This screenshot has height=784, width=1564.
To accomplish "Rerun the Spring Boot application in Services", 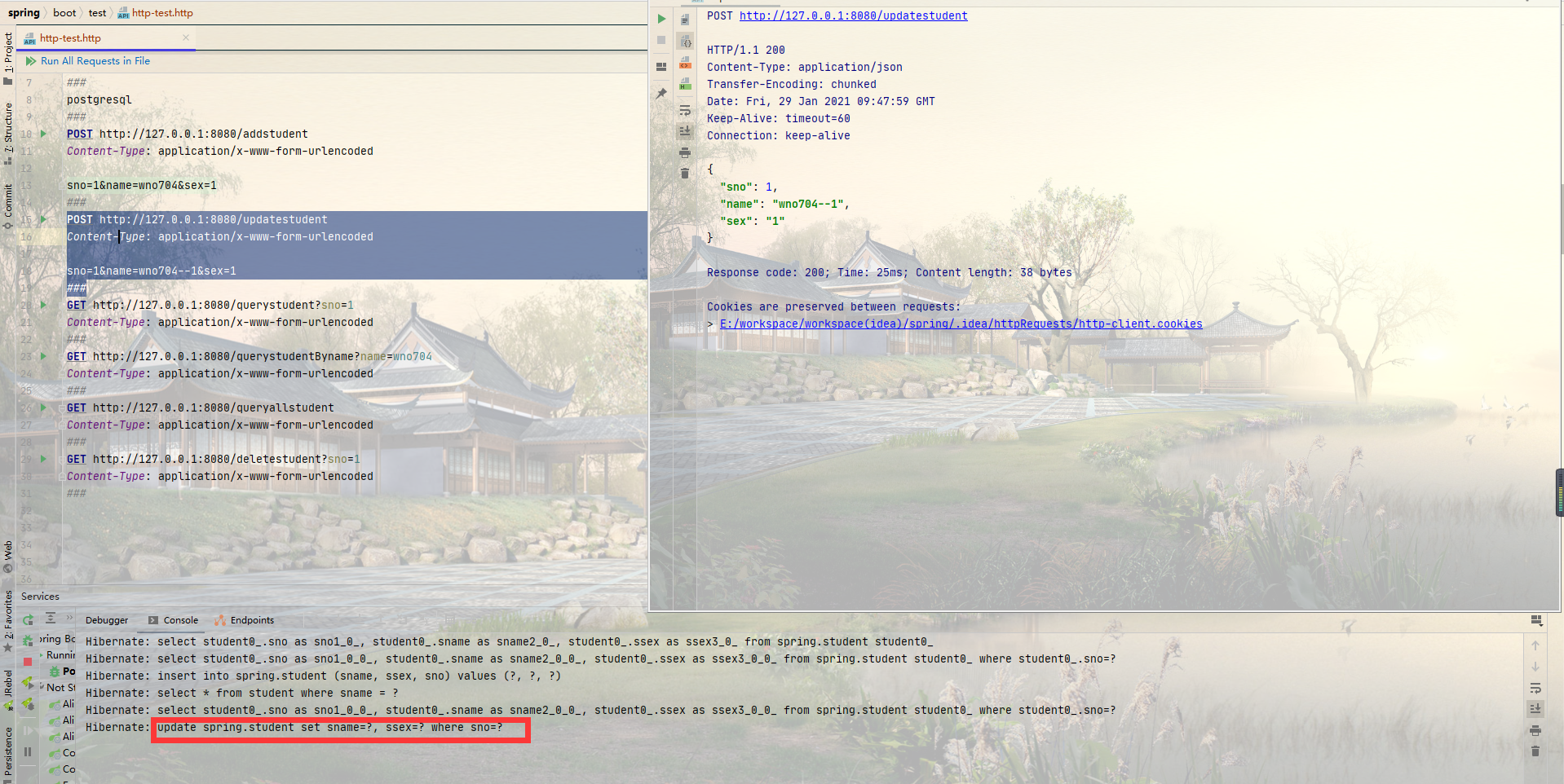I will pyautogui.click(x=28, y=620).
